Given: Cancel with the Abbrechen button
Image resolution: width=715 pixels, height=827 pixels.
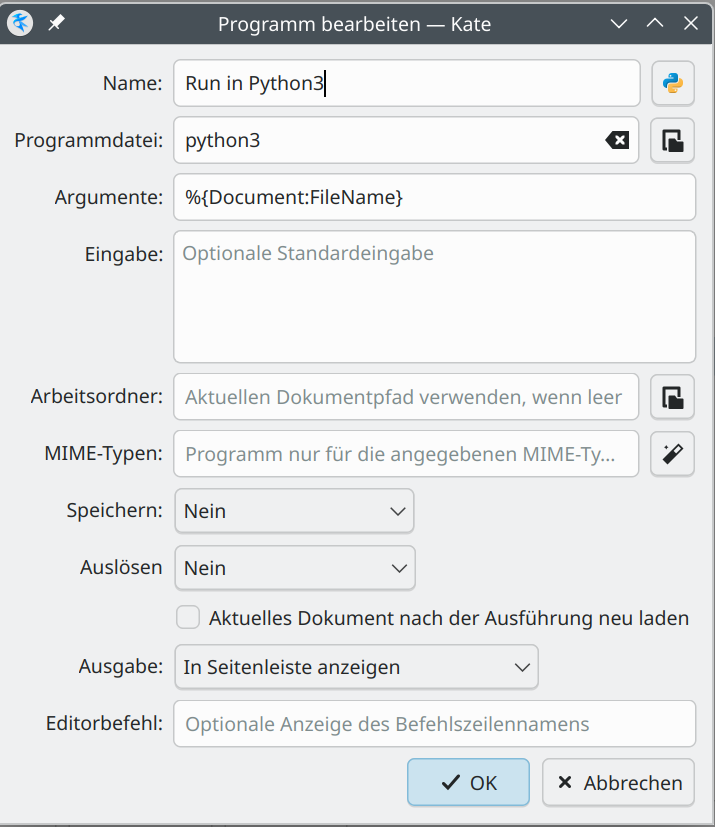Looking at the screenshot, I should [x=619, y=782].
